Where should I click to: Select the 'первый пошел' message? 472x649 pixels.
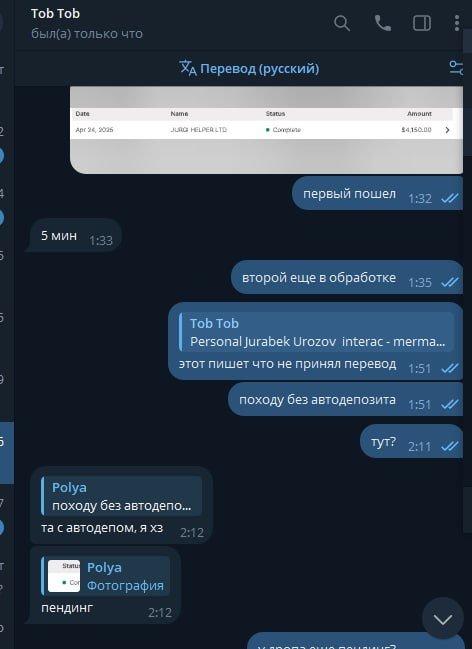click(377, 193)
